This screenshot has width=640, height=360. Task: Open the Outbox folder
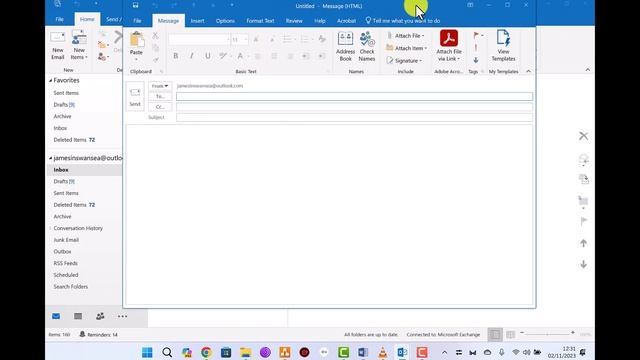[x=62, y=251]
